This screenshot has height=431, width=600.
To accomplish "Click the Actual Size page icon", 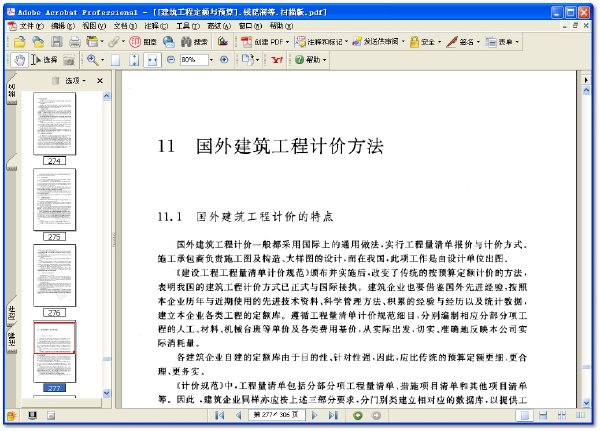I will click(x=115, y=60).
